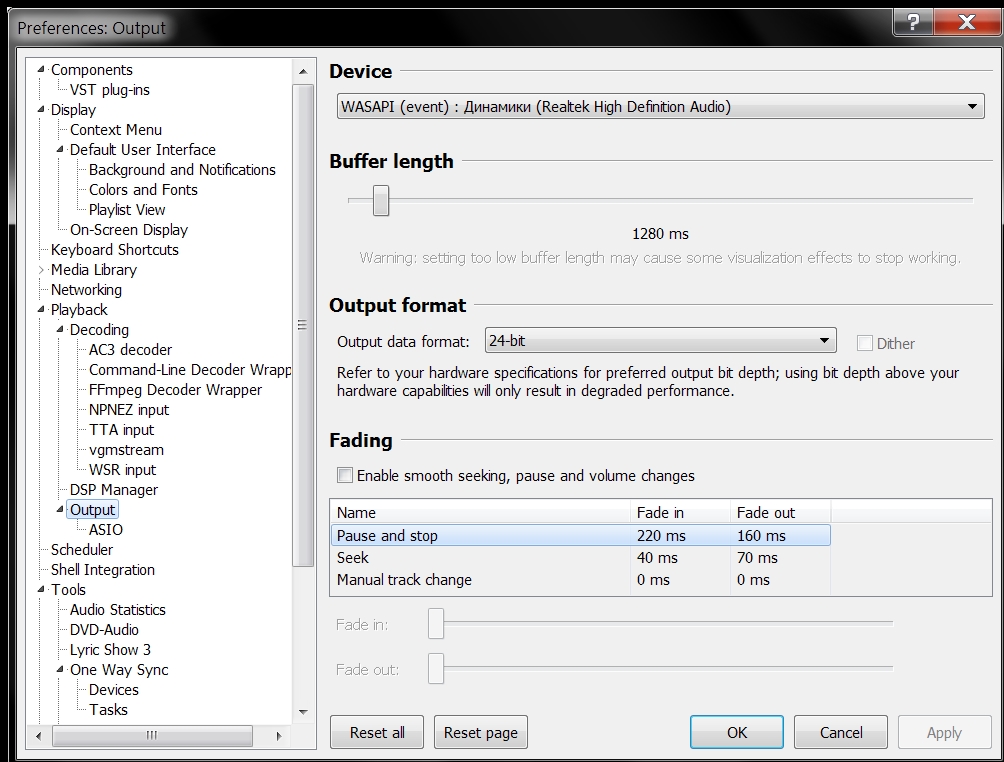Viewport: 1004px width, 762px height.
Task: Open the ASIO preferences page
Action: (106, 530)
